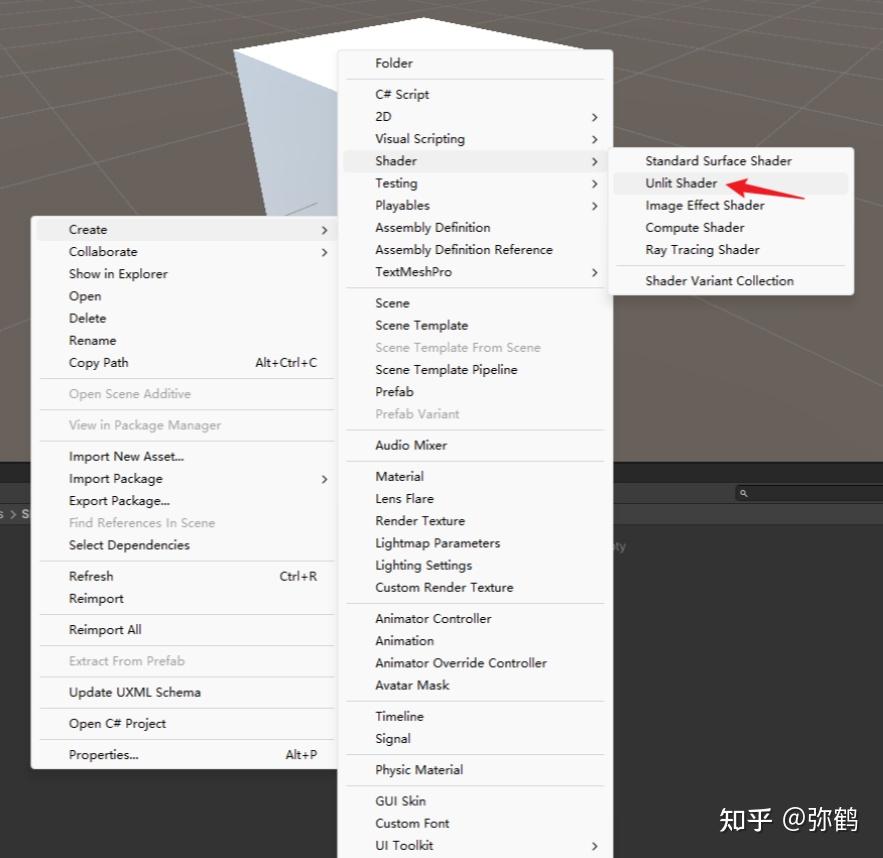The image size is (883, 858).
Task: Create a Ray Tracing Shader
Action: coord(701,250)
